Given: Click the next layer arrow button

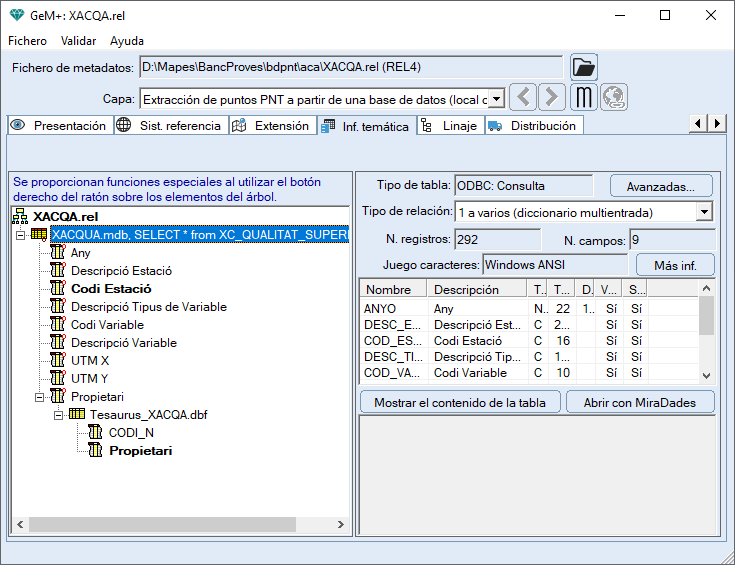Looking at the screenshot, I should coord(552,98).
